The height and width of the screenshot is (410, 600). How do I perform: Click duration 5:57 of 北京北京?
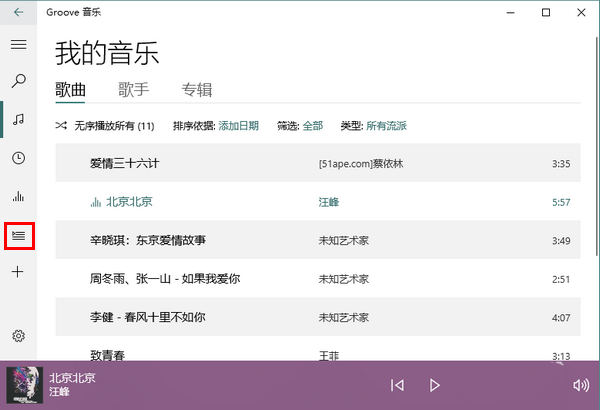pyautogui.click(x=561, y=202)
